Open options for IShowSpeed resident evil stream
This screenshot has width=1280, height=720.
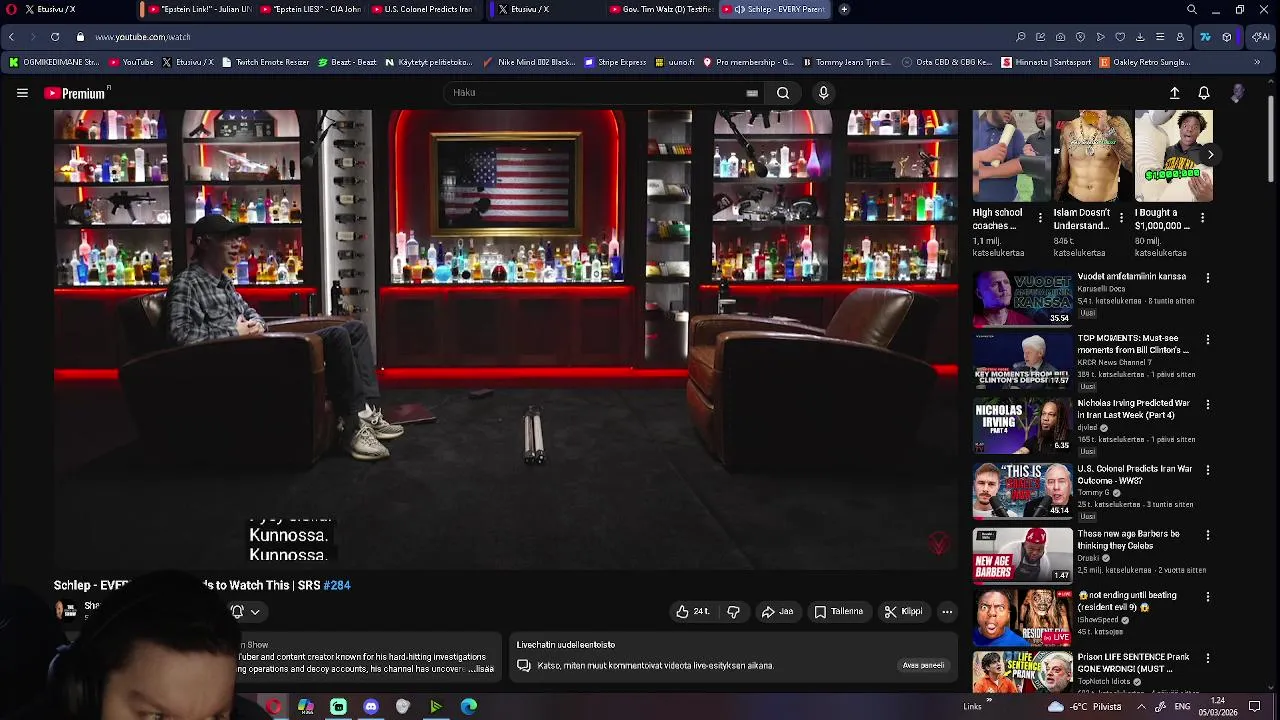coord(1207,597)
